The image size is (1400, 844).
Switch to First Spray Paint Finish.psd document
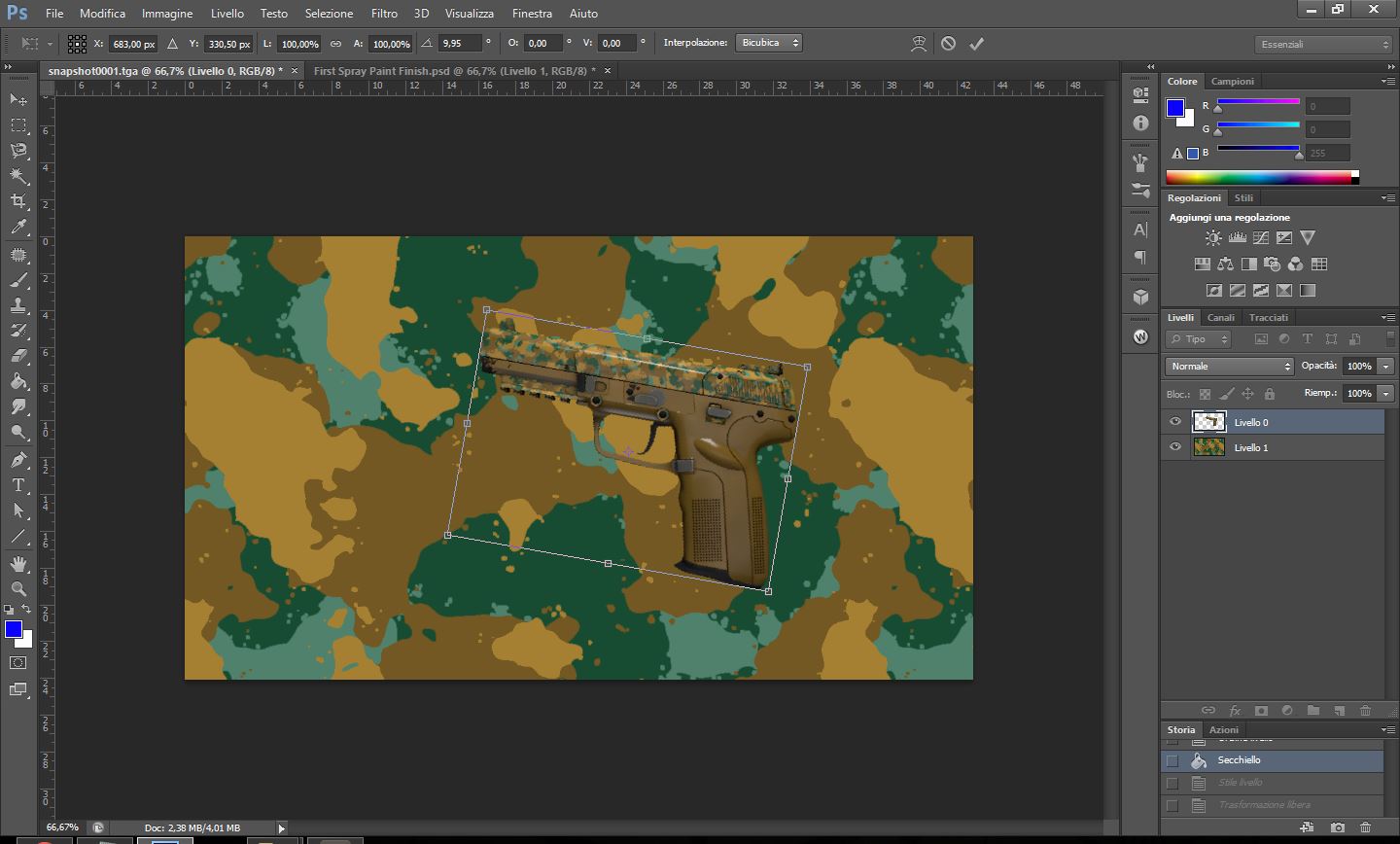click(x=454, y=71)
